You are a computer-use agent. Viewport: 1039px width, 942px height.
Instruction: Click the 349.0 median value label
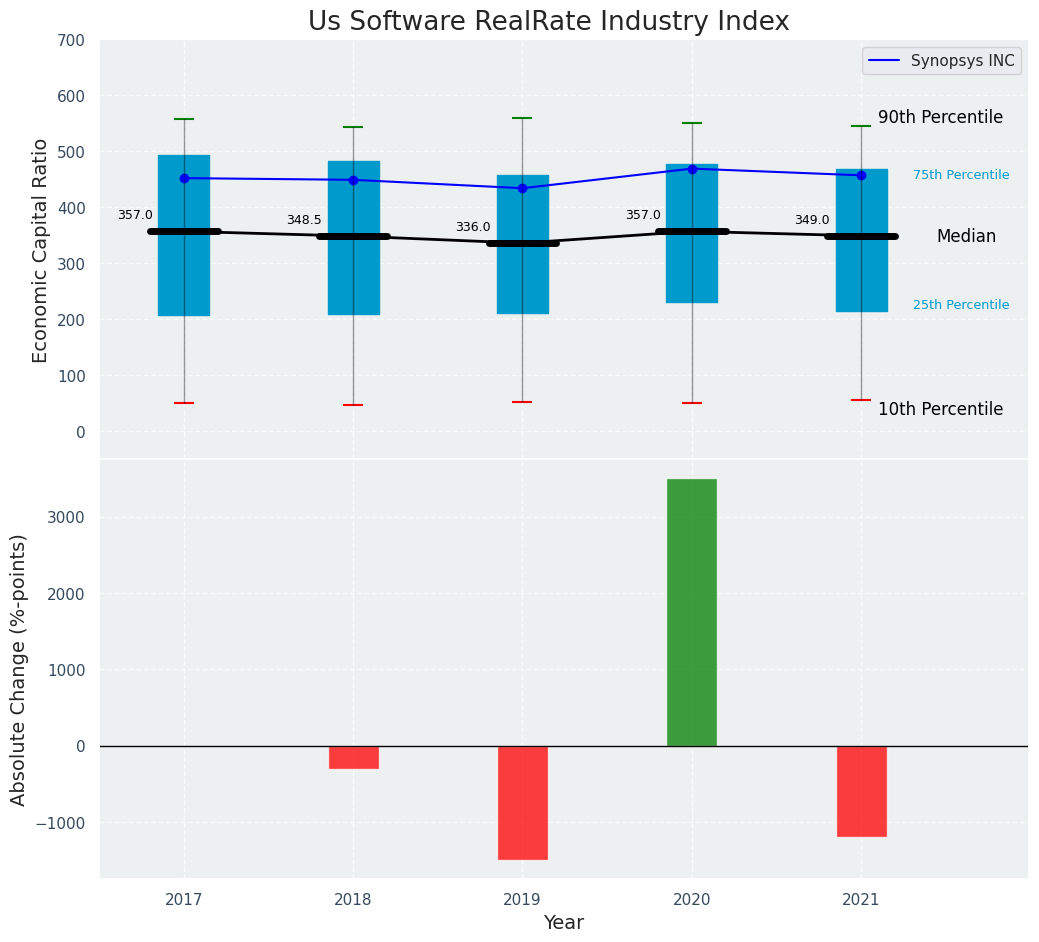click(x=812, y=220)
